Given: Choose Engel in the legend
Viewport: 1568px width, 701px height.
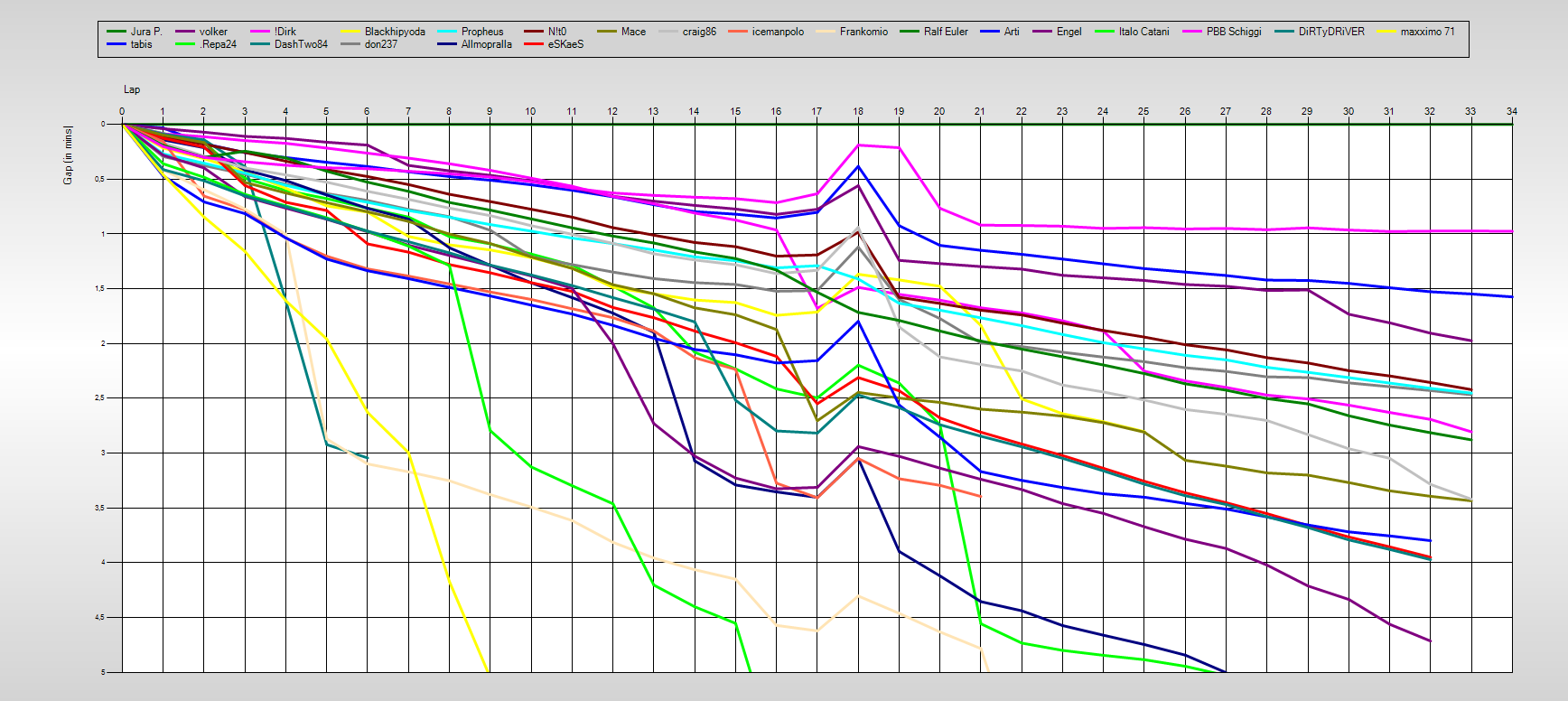Looking at the screenshot, I should (1069, 32).
